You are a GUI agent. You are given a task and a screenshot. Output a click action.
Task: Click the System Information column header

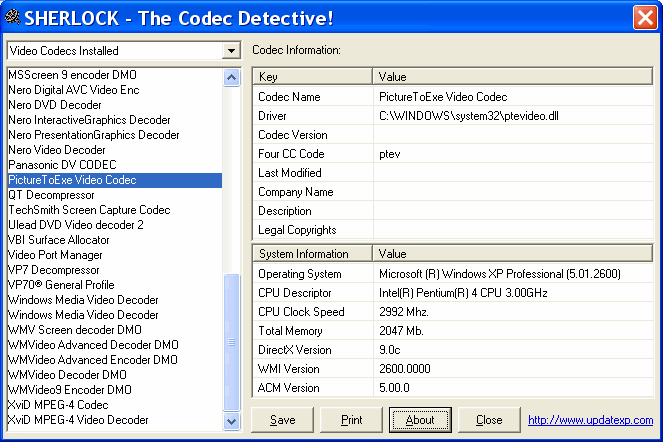click(x=312, y=254)
